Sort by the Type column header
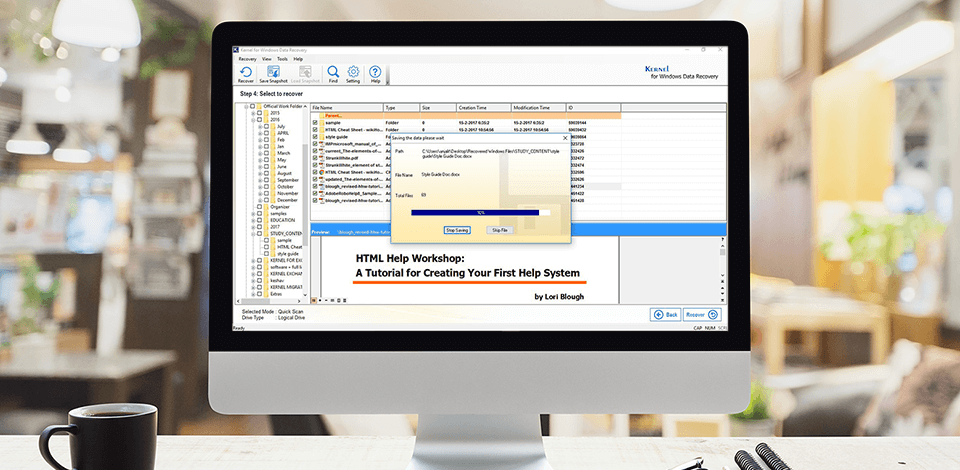 pos(402,108)
